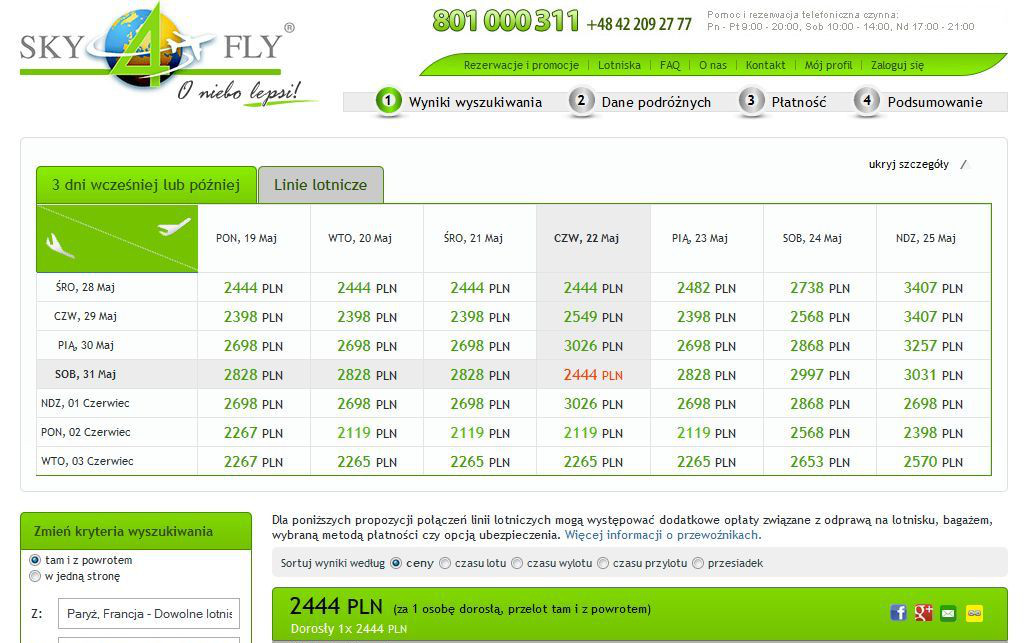Pick 2568 PLN in the CZW 29 Maj row
The image size is (1029, 643).
(820, 317)
